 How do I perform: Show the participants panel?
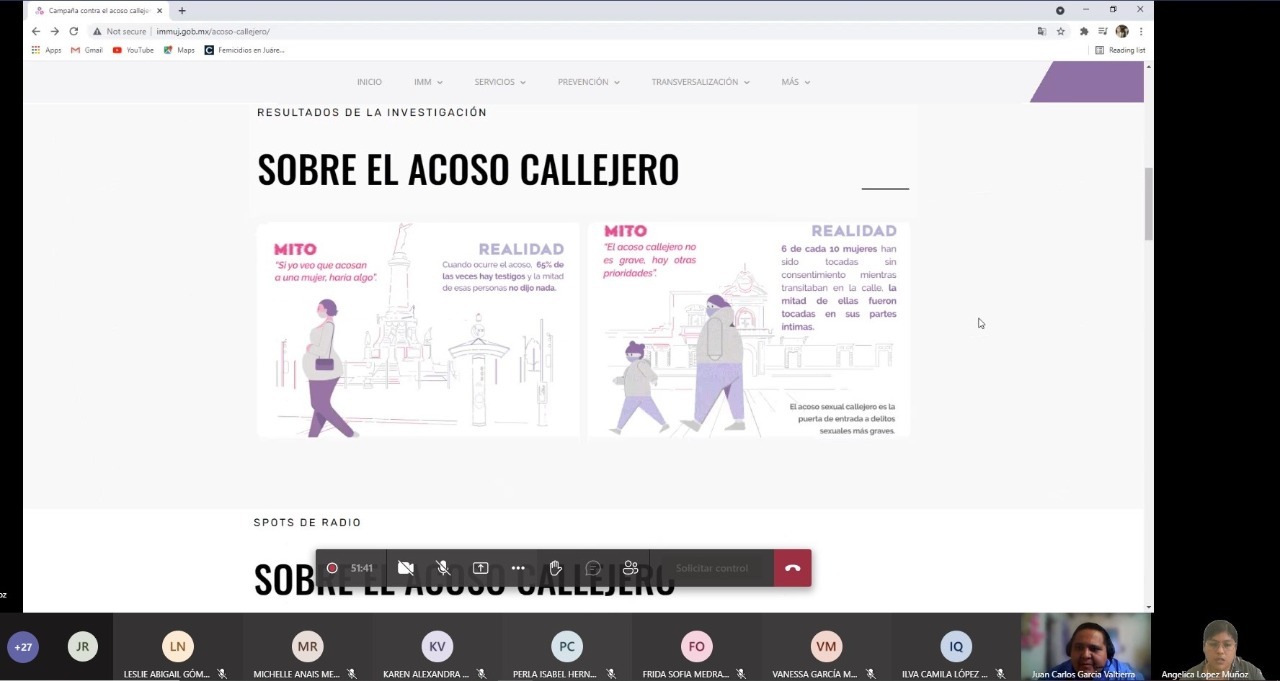[x=630, y=568]
